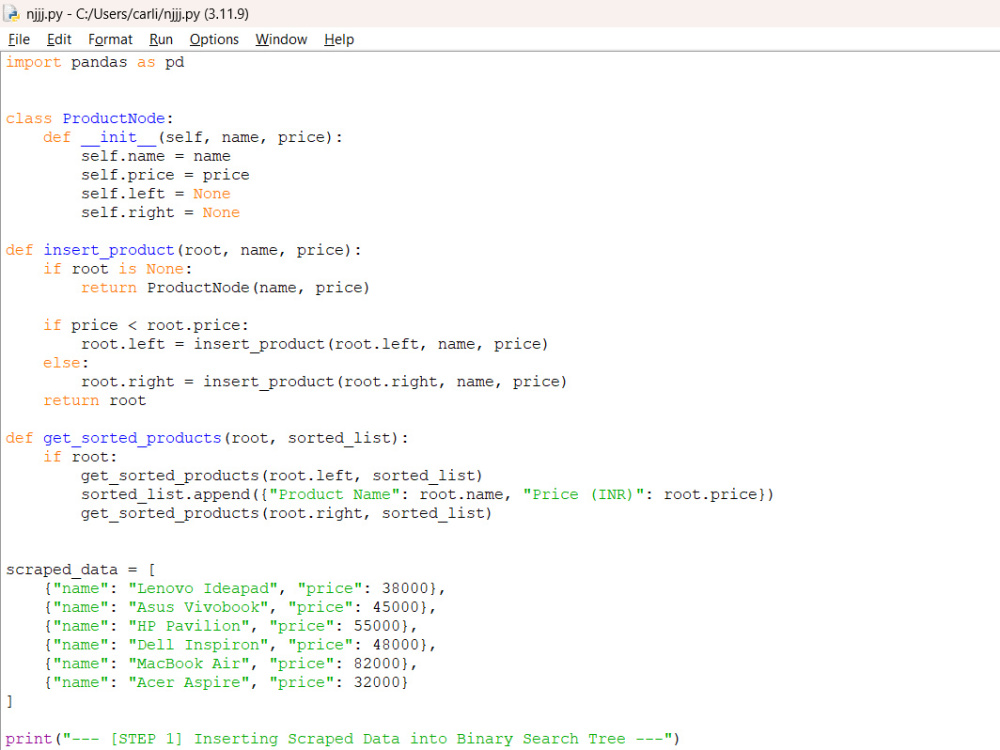The image size is (1000, 750).
Task: Place cursor on 'self.name = name' line
Action: pyautogui.click(x=156, y=156)
